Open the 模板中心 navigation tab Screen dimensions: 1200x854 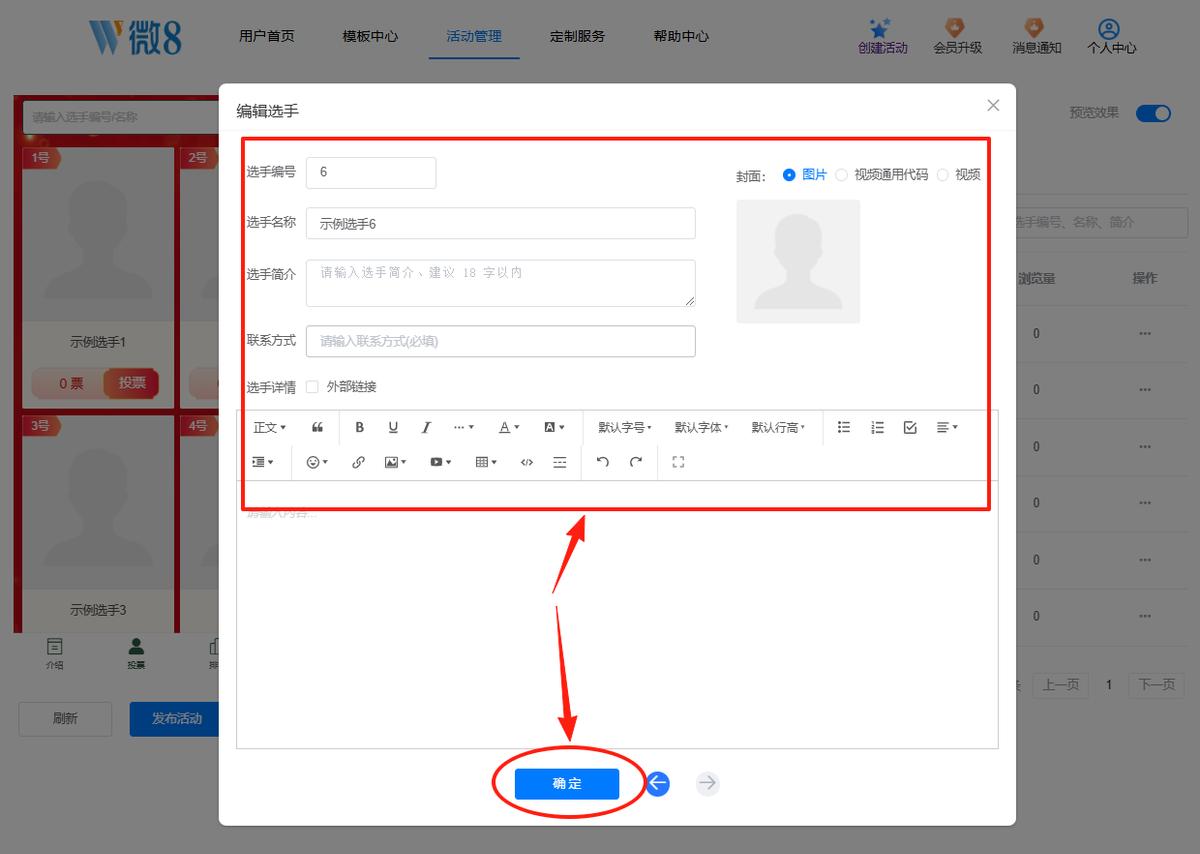(370, 36)
